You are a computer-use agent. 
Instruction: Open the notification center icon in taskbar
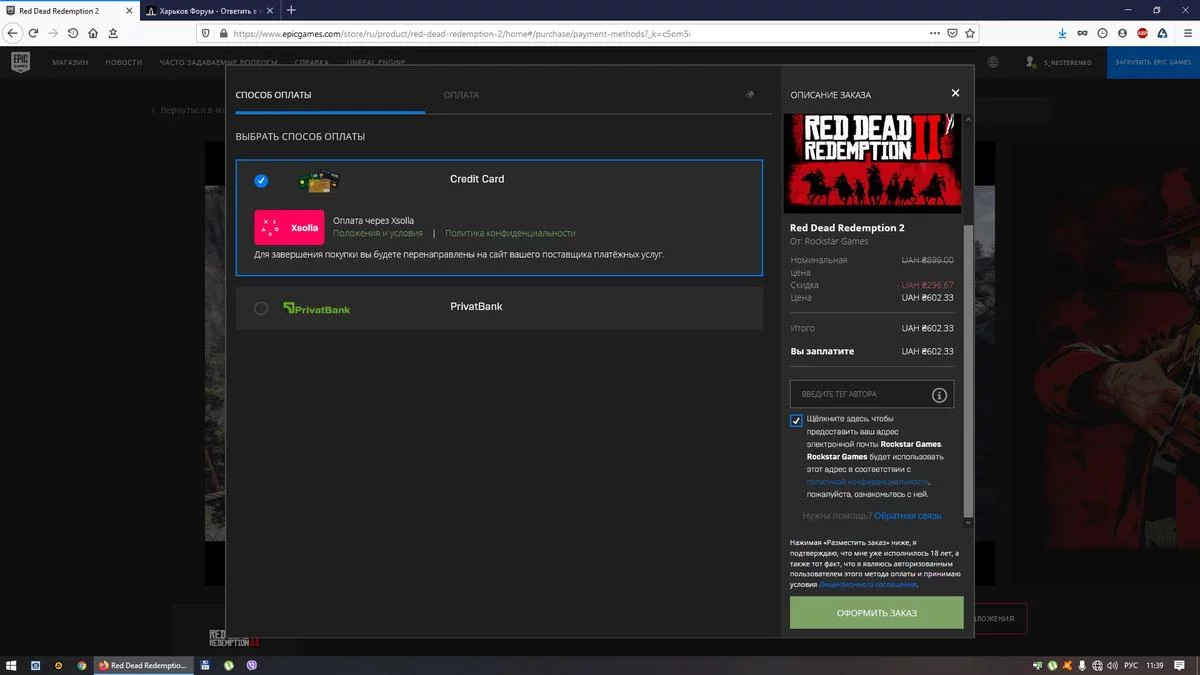coord(1182,665)
